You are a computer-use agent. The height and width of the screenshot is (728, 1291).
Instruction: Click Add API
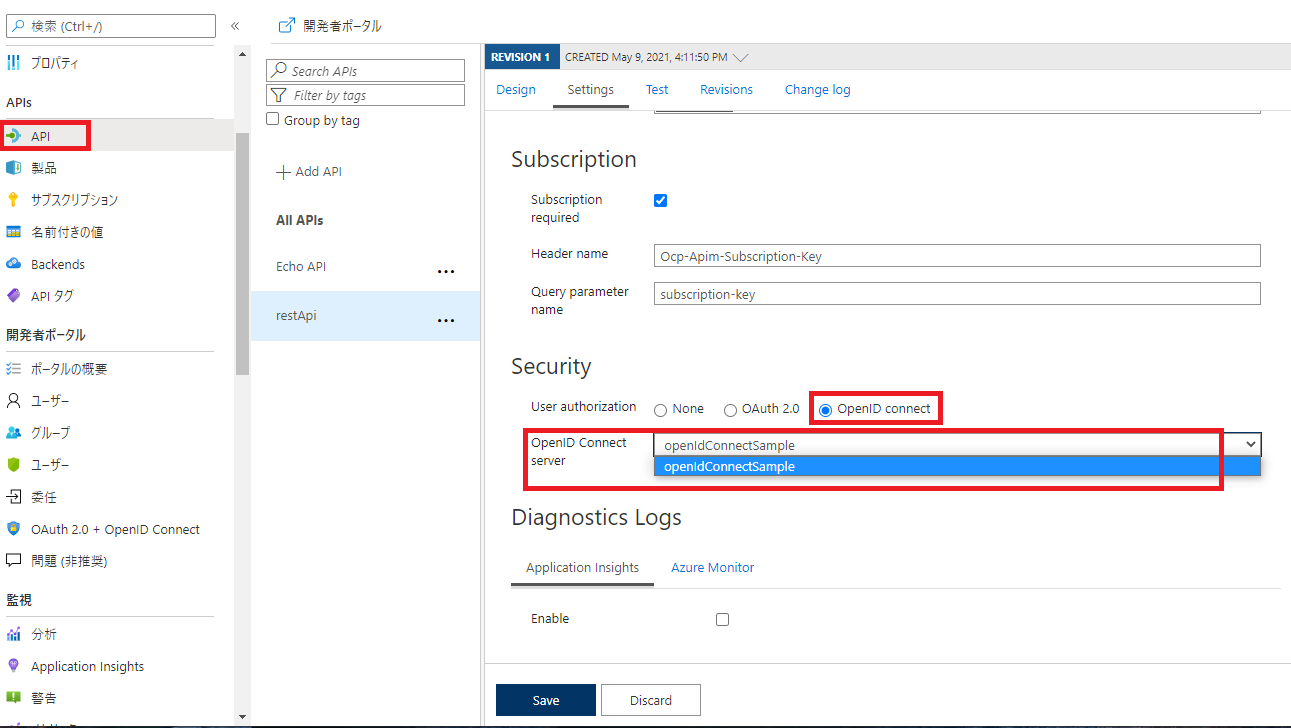click(x=309, y=172)
